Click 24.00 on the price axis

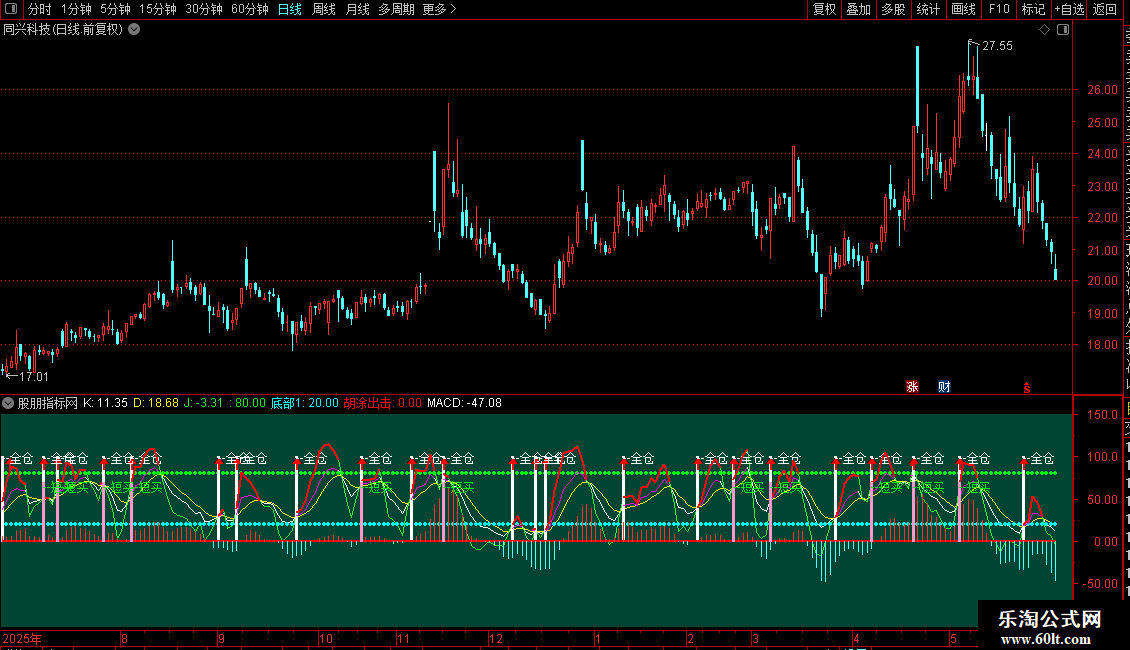(1103, 153)
